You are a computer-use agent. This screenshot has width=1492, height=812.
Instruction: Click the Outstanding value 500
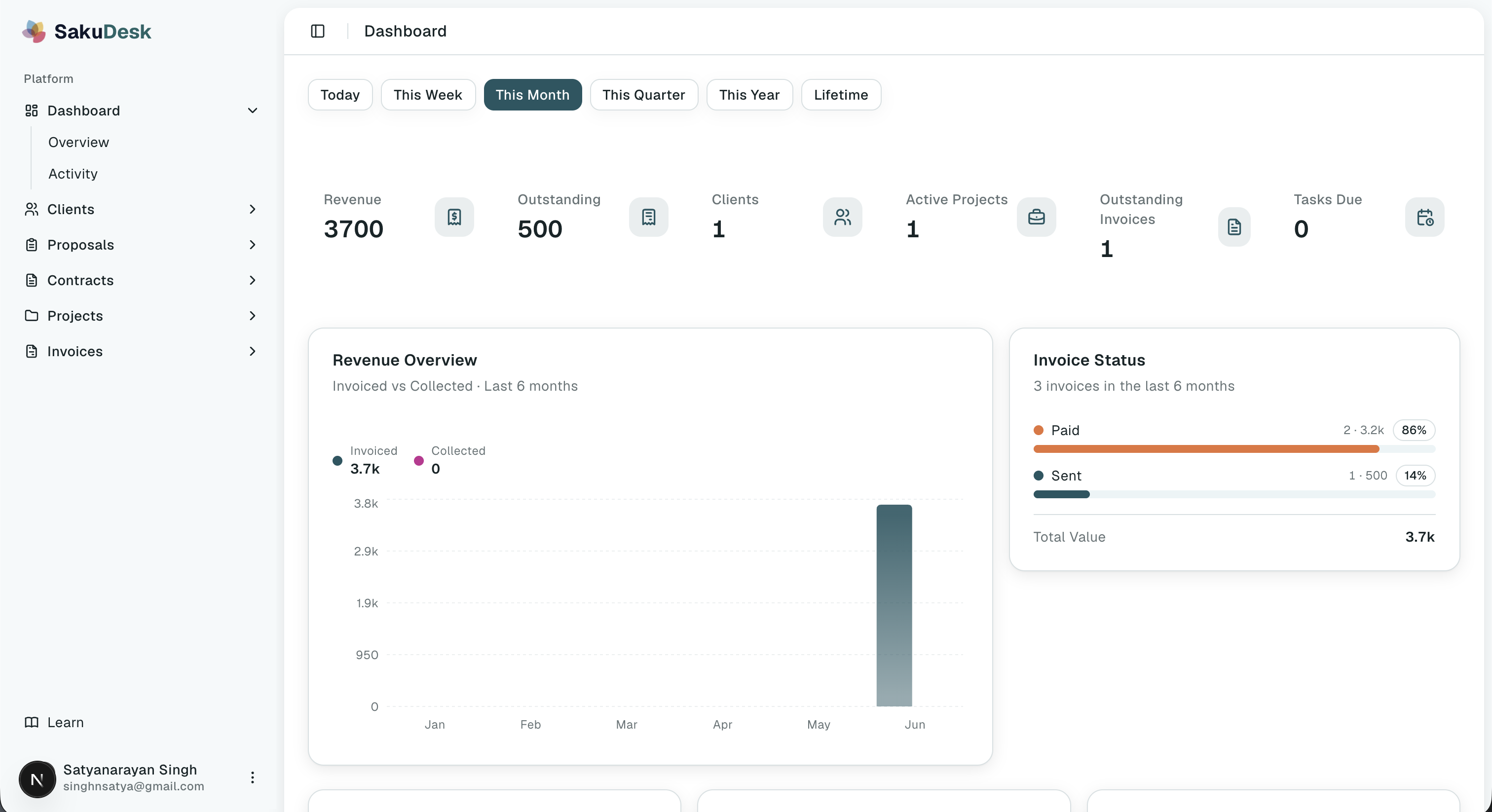[x=540, y=229]
